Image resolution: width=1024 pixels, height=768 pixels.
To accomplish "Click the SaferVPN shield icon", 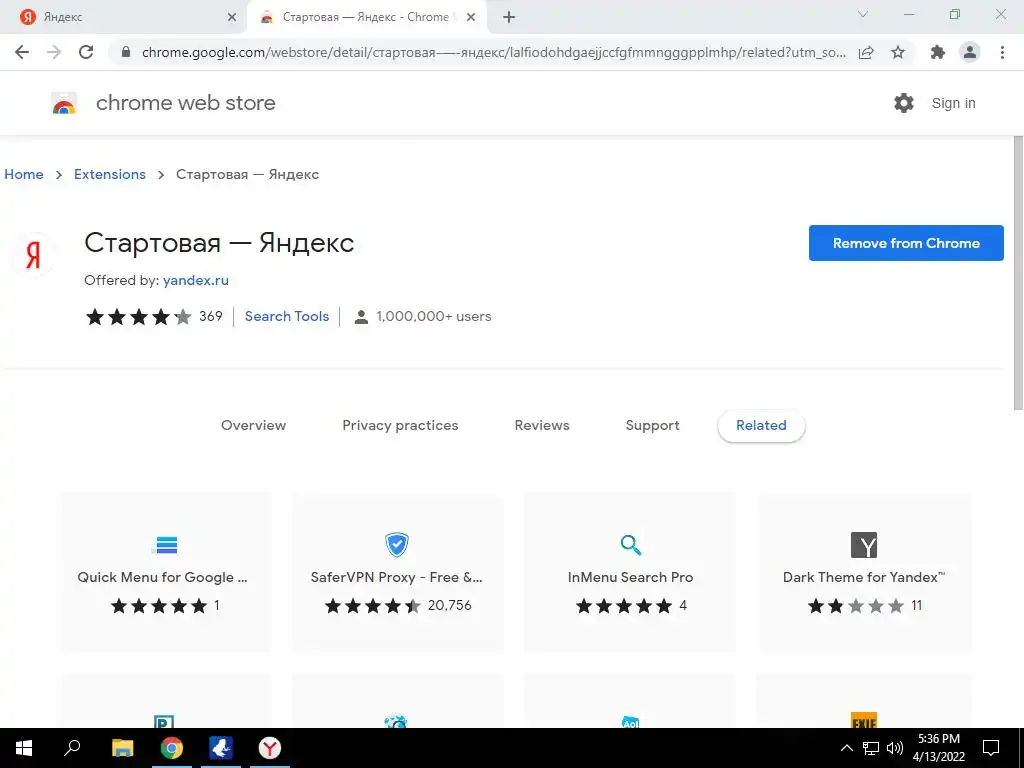I will [x=396, y=545].
